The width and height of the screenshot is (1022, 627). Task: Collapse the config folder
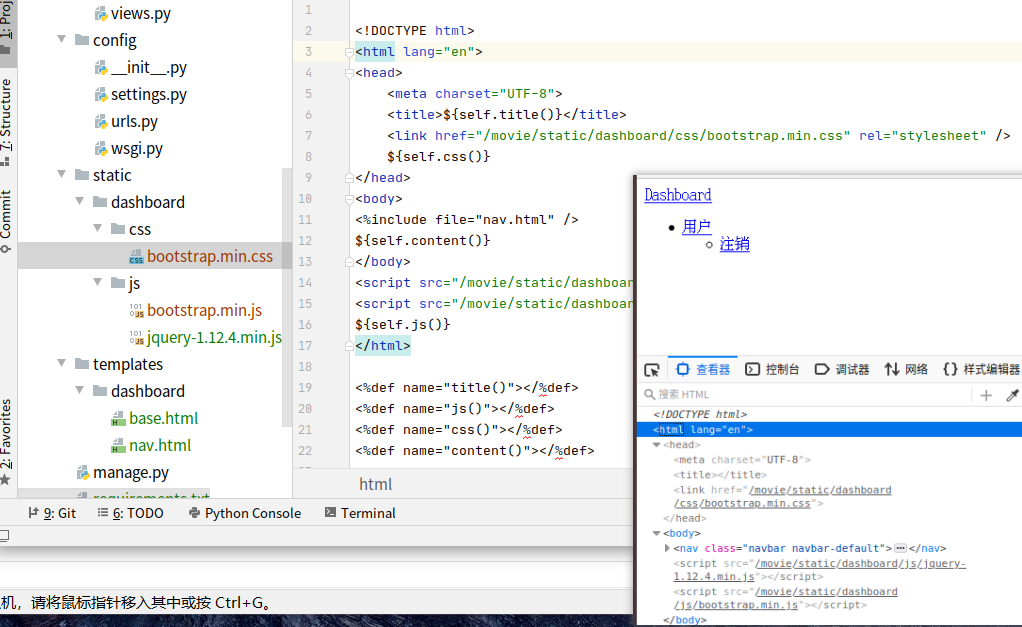point(62,39)
